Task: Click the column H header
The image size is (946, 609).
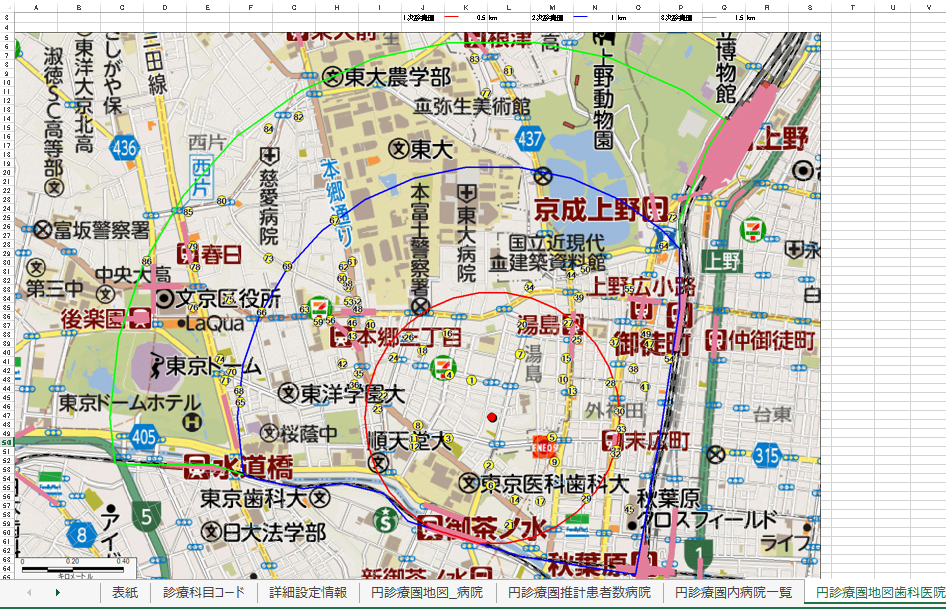Action: tap(337, 7)
